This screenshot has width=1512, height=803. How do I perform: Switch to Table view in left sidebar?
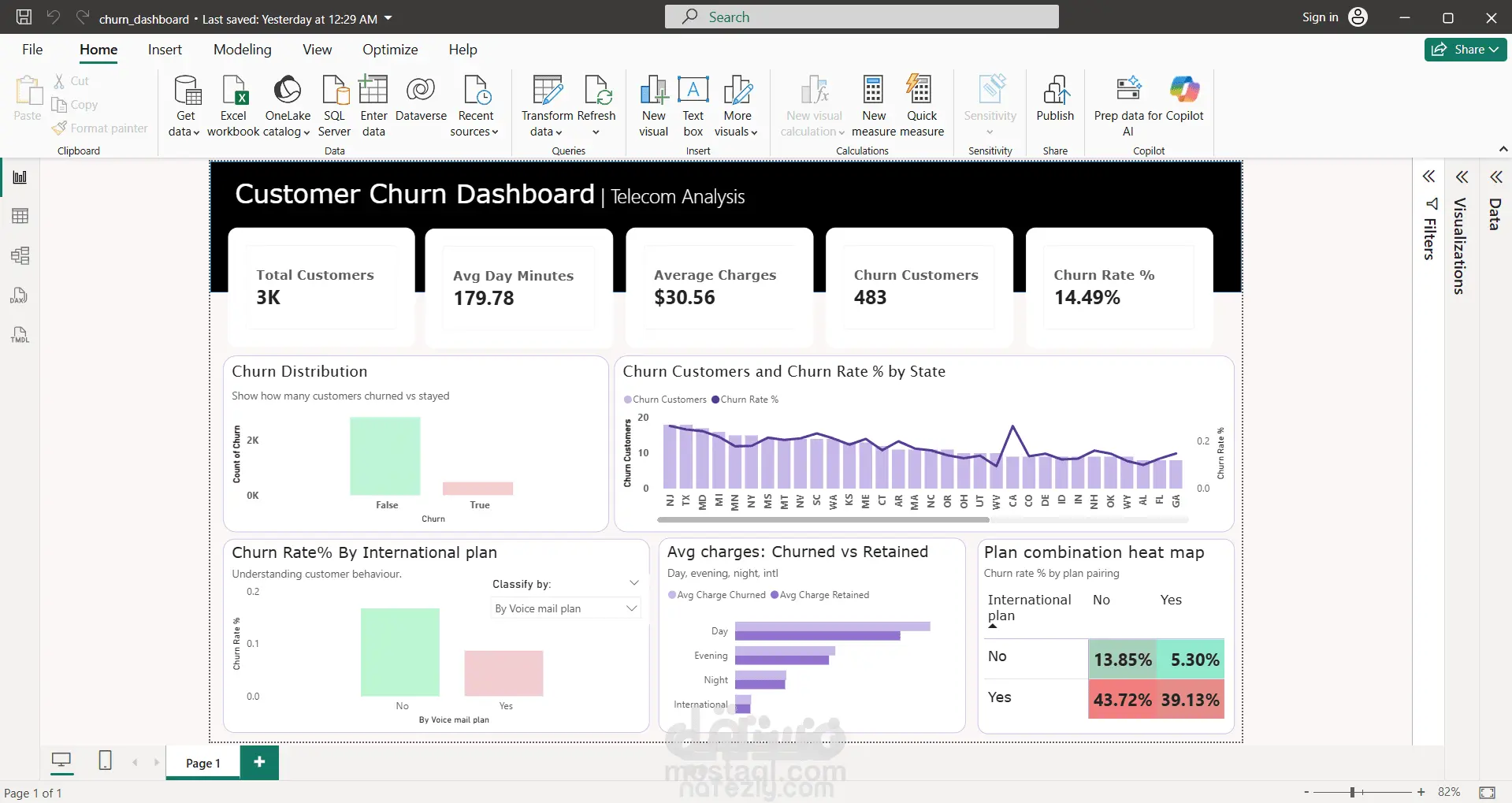pos(20,216)
